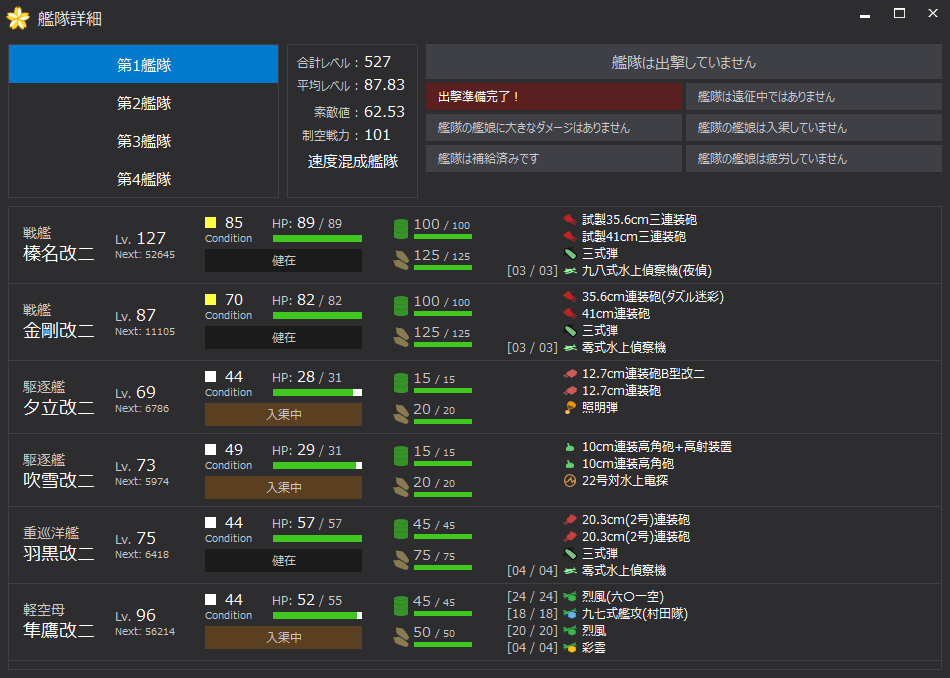Image resolution: width=950 pixels, height=678 pixels.
Task: Click the red gun icon beside 試製35.6cm三連装砲
Action: (570, 220)
